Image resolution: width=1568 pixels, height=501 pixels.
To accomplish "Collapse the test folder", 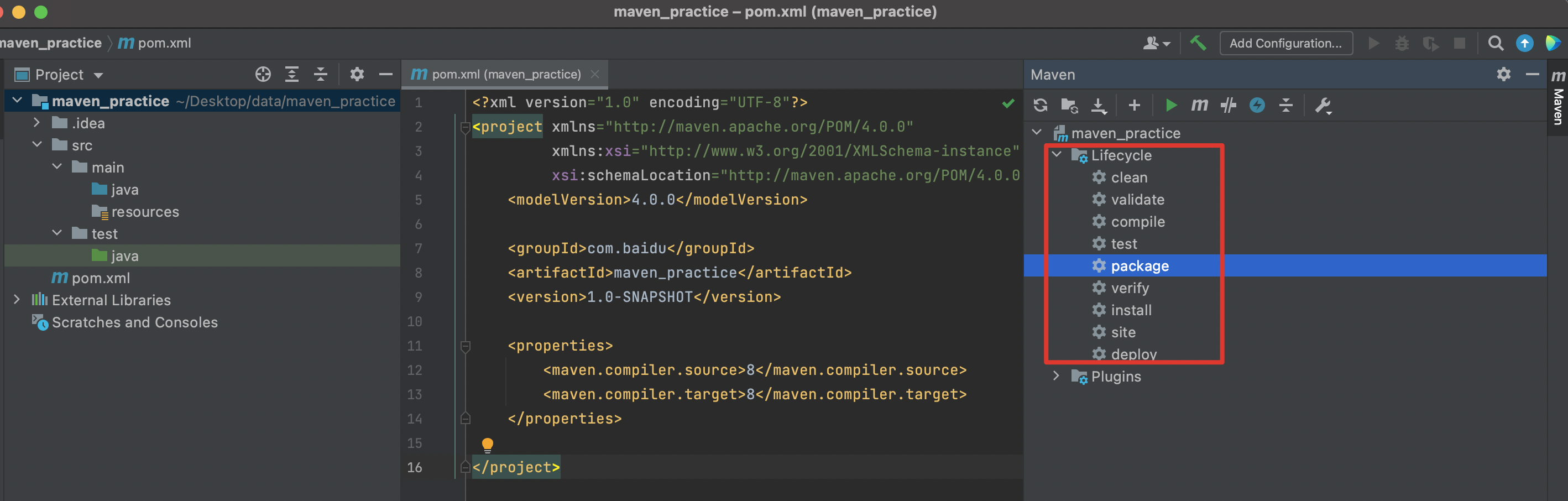I will tap(56, 233).
